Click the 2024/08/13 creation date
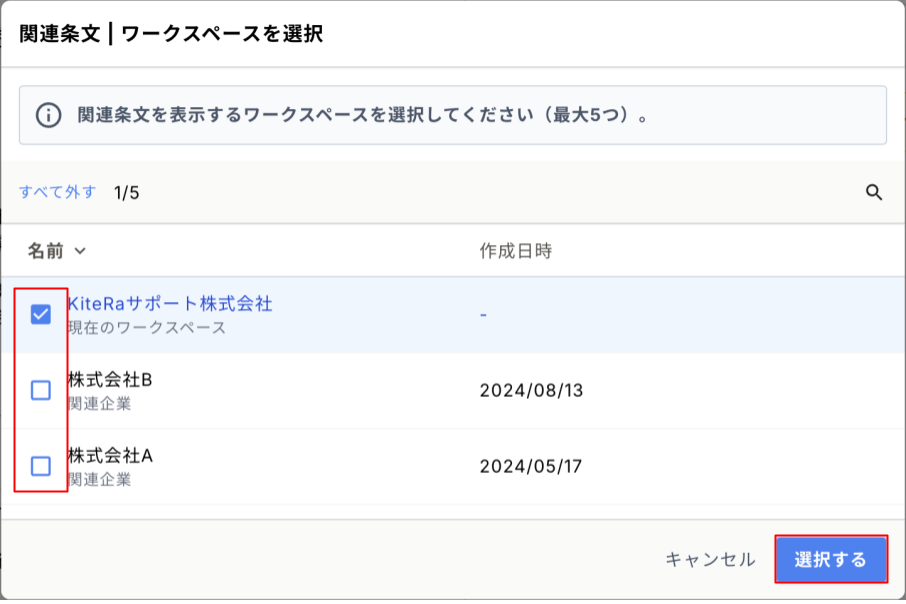906x604 pixels. point(530,391)
